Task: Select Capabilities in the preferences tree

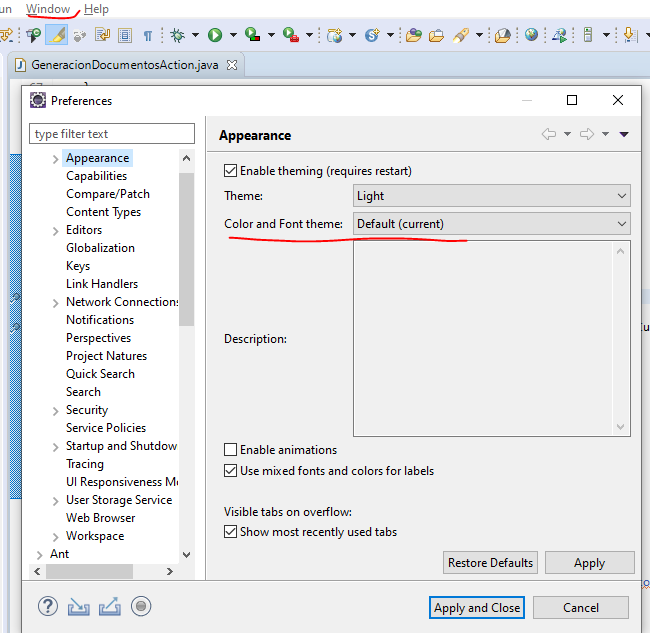Action: tap(97, 176)
